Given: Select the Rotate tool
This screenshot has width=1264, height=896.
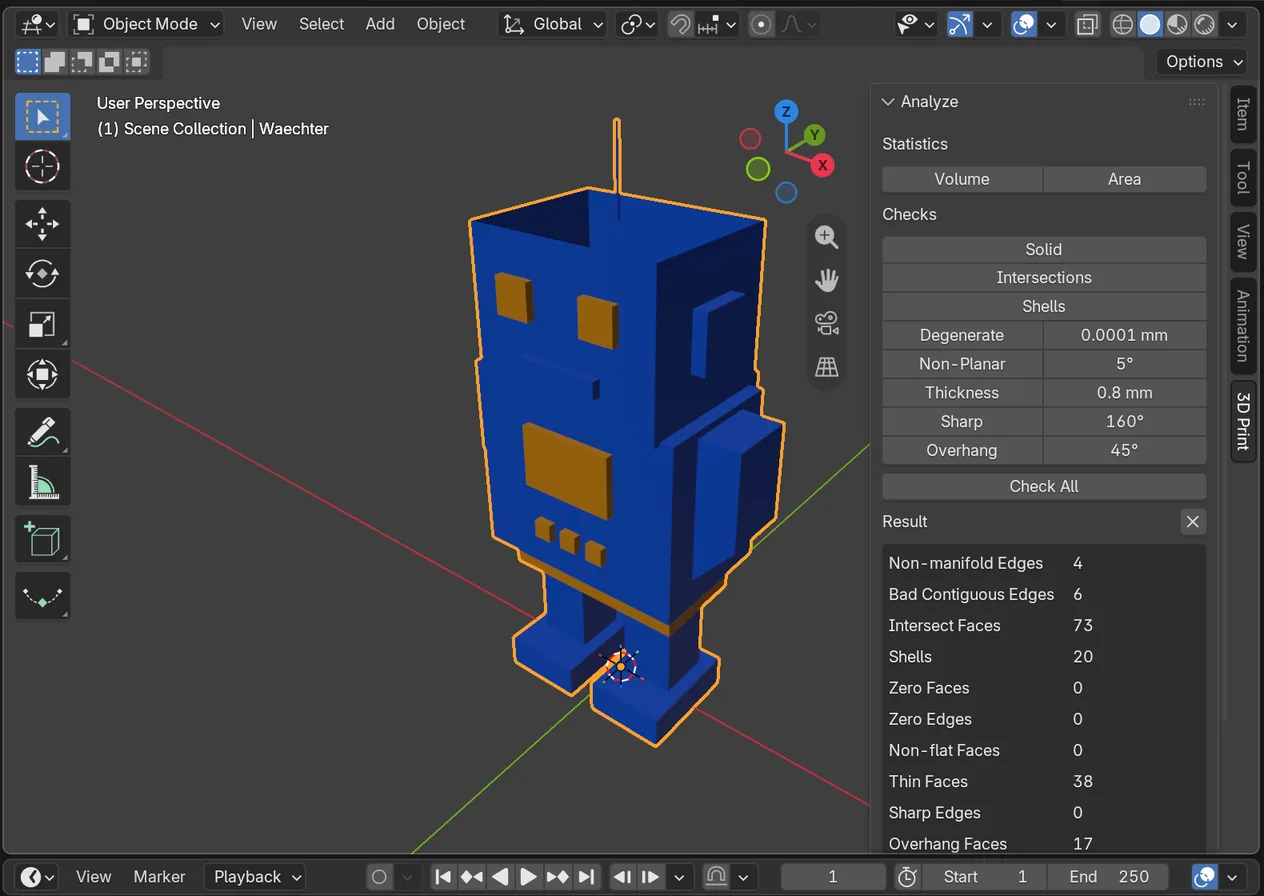Looking at the screenshot, I should coord(42,273).
